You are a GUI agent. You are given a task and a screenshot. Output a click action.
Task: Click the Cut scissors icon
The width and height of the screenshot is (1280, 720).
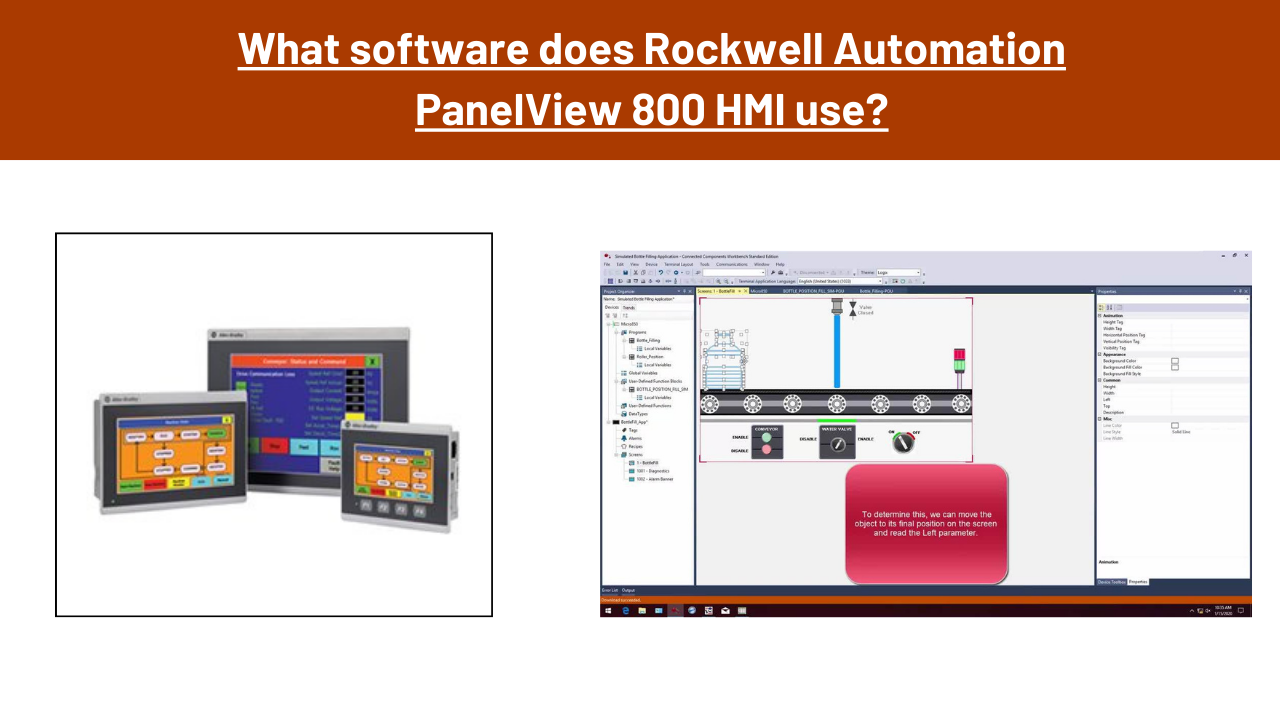636,272
